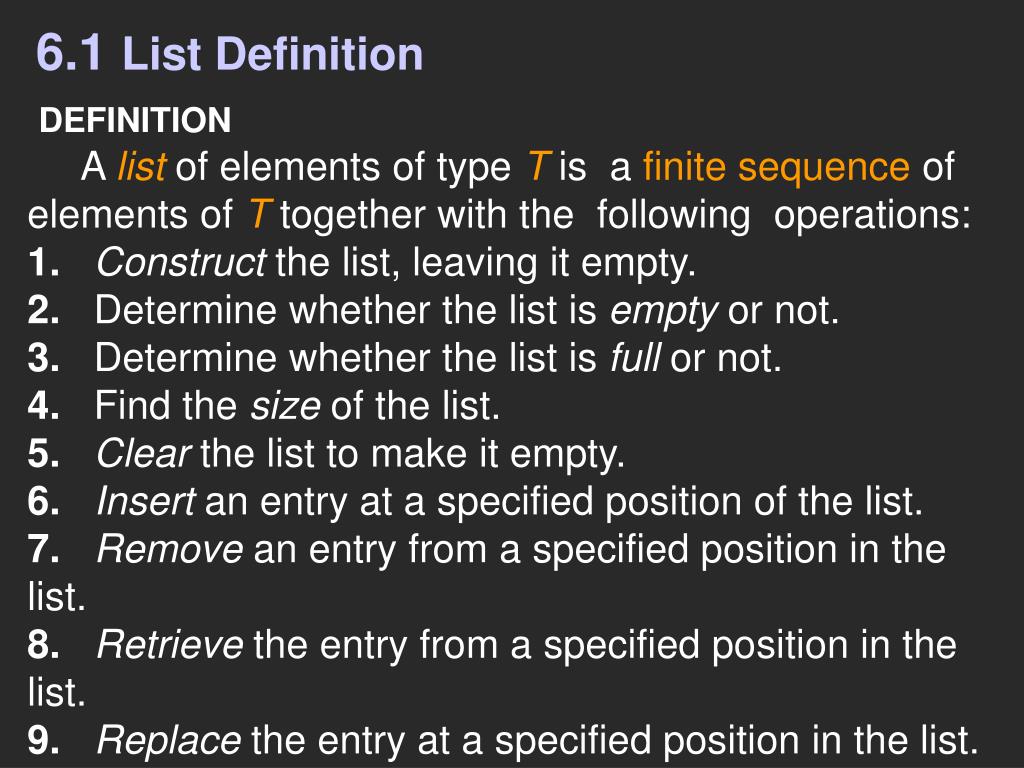Click the orange 'finite sequence' phrase
The image size is (1024, 768).
point(776,168)
